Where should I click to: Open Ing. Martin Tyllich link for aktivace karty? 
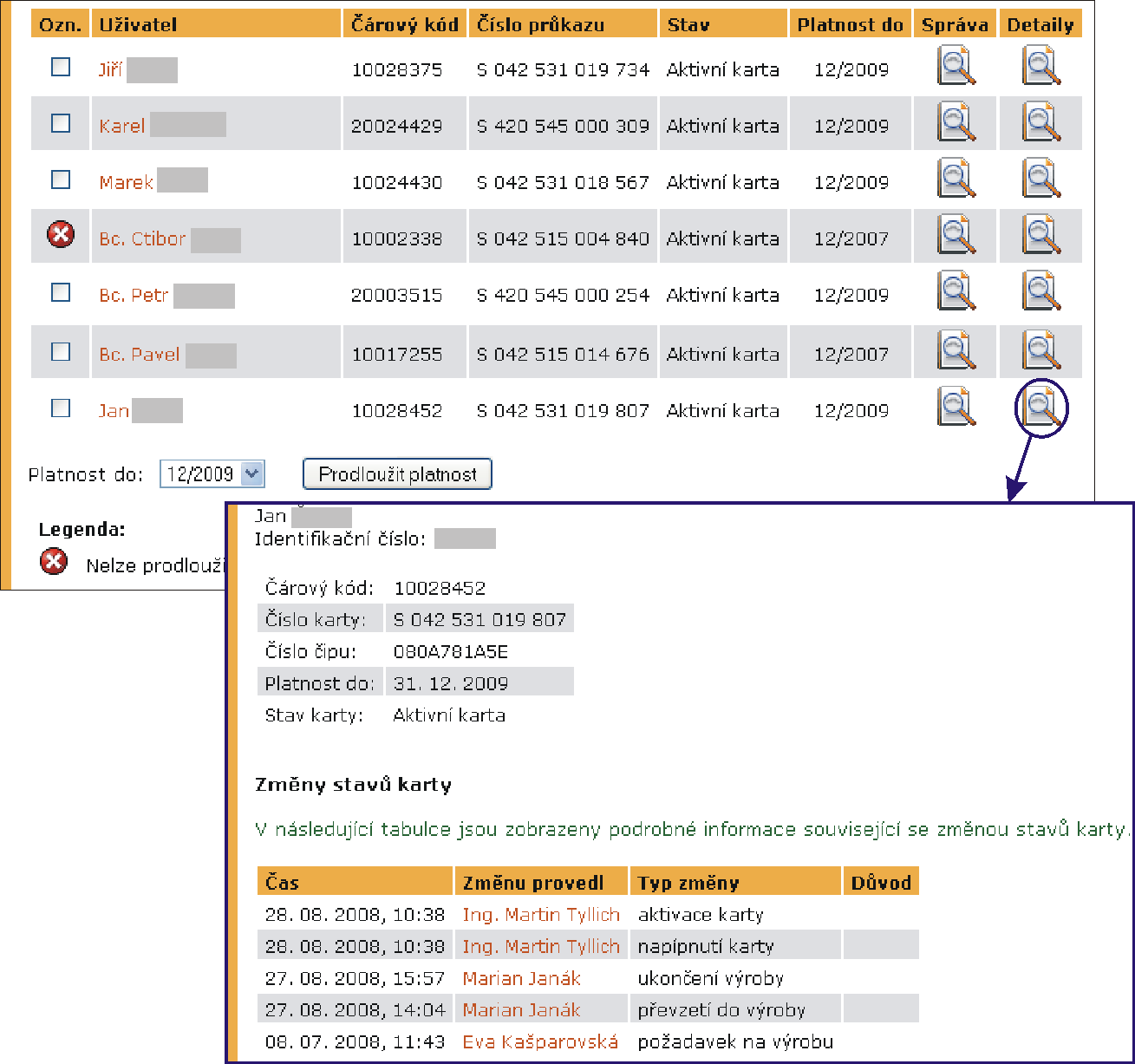click(x=541, y=915)
